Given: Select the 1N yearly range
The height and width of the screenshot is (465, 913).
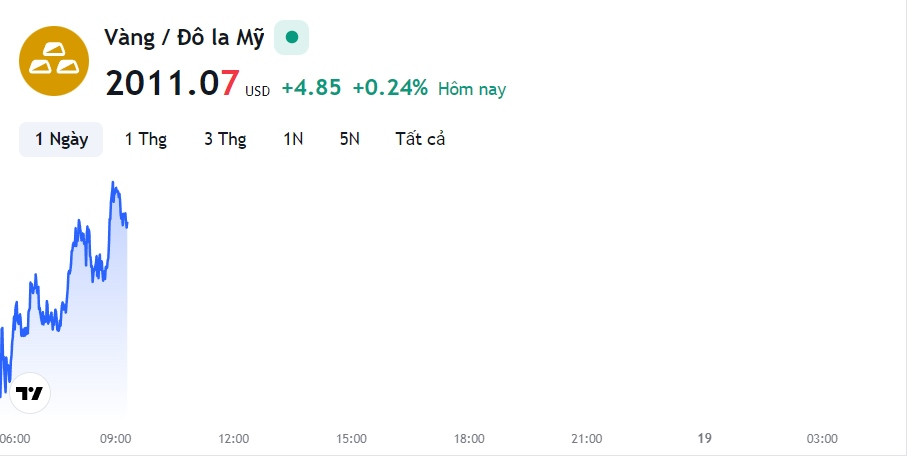Looking at the screenshot, I should pyautogui.click(x=293, y=140).
